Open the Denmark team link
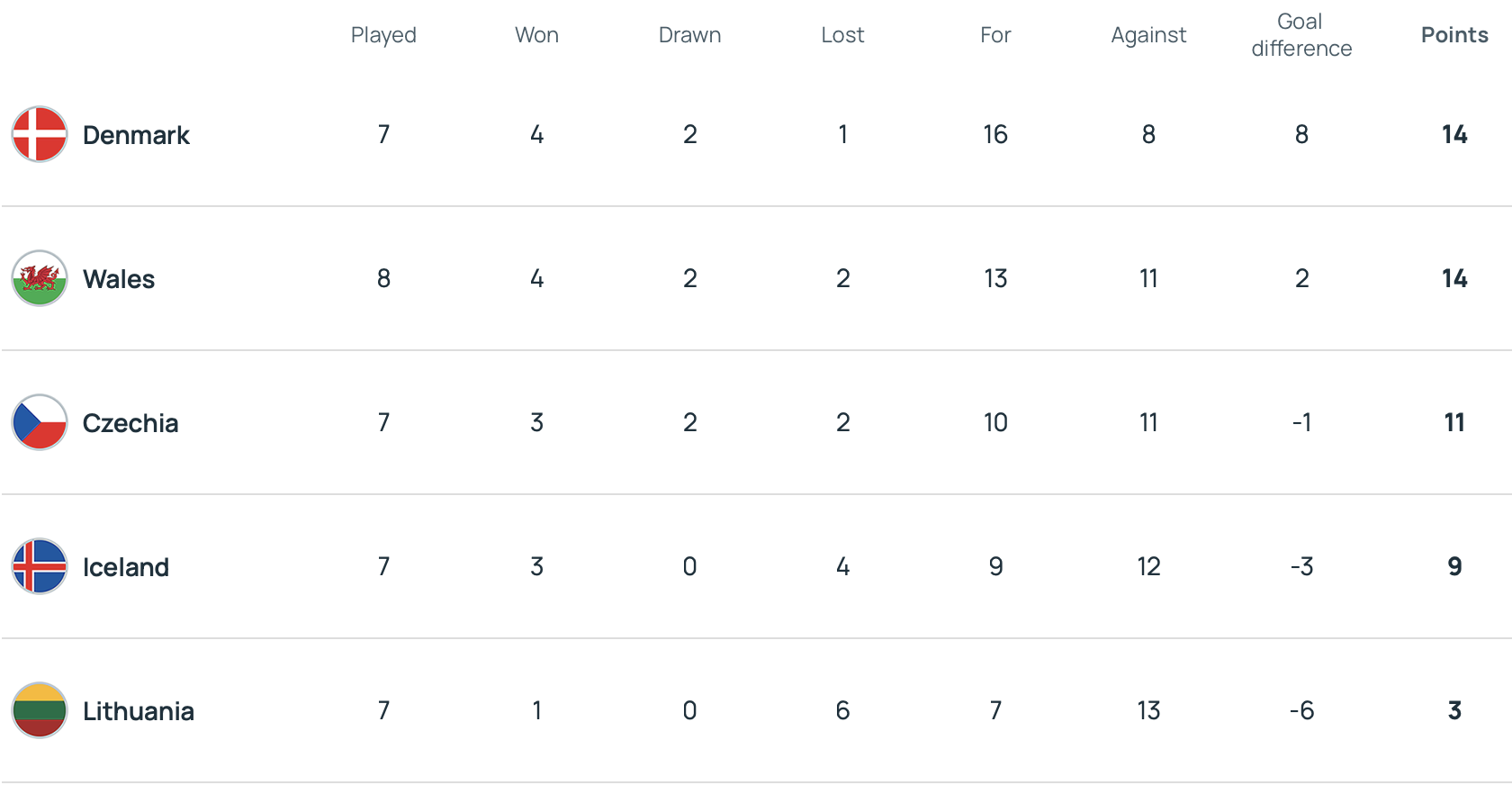 pyautogui.click(x=136, y=135)
